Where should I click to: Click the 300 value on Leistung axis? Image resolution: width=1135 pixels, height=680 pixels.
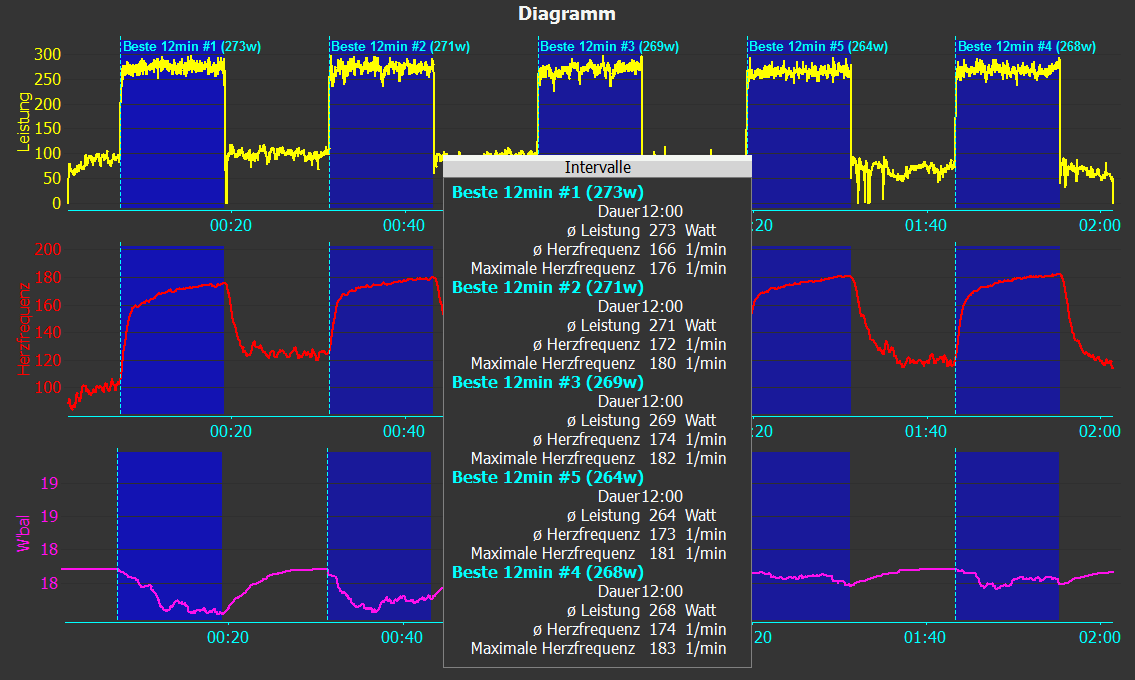[47, 54]
